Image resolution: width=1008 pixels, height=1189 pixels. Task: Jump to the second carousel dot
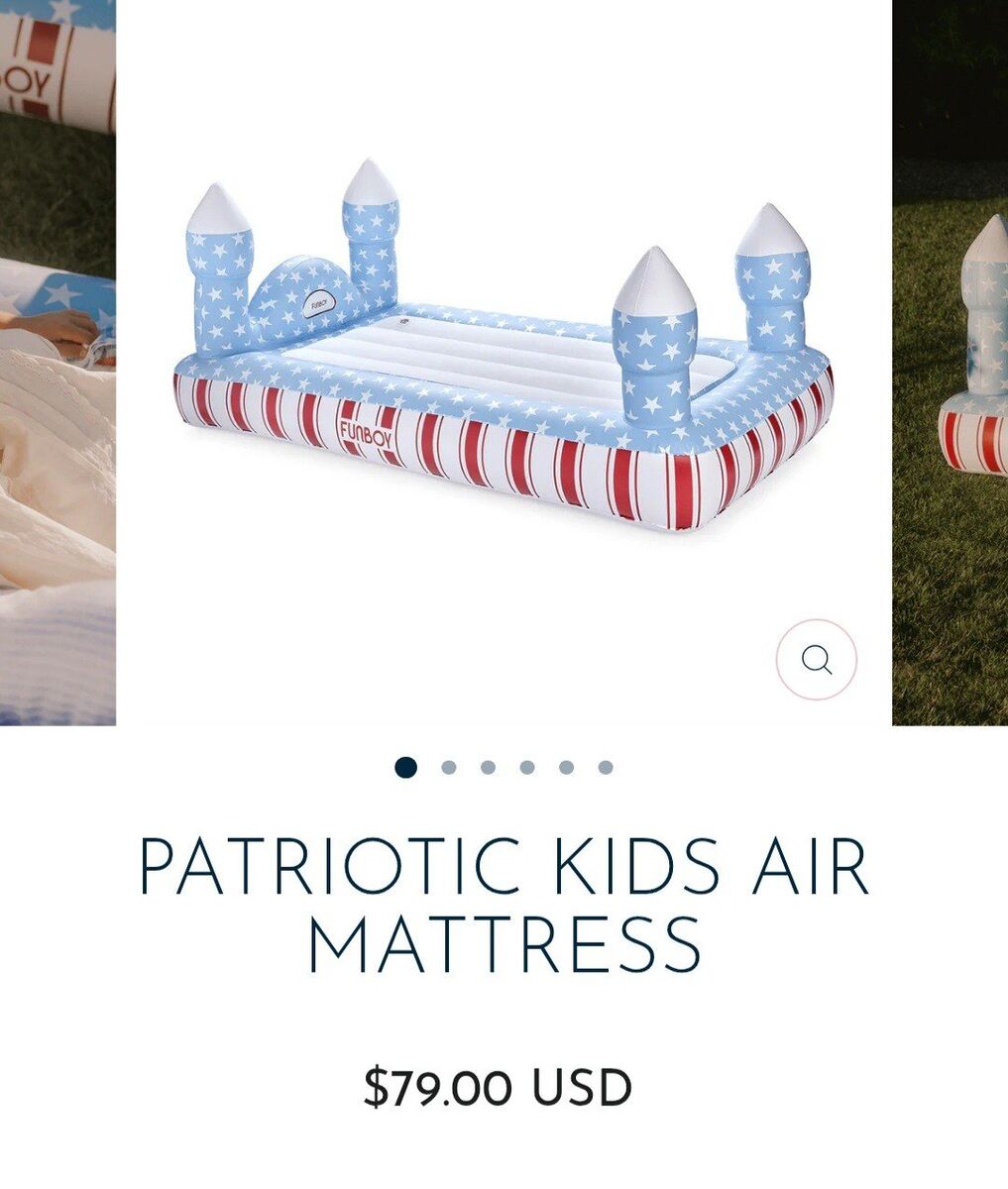[448, 767]
